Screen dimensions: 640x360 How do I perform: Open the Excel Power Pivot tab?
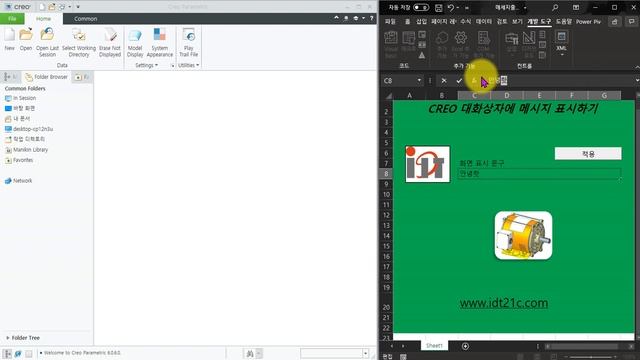[x=588, y=22]
